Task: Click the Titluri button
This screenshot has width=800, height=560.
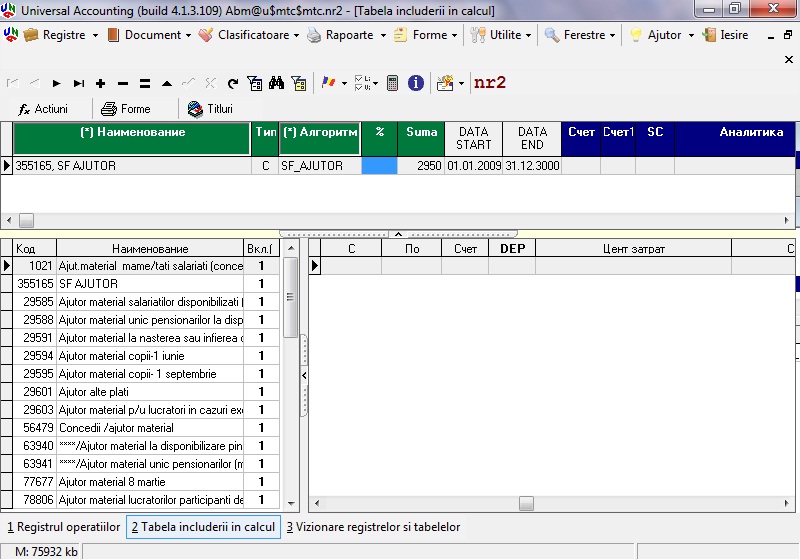Action: coord(210,109)
